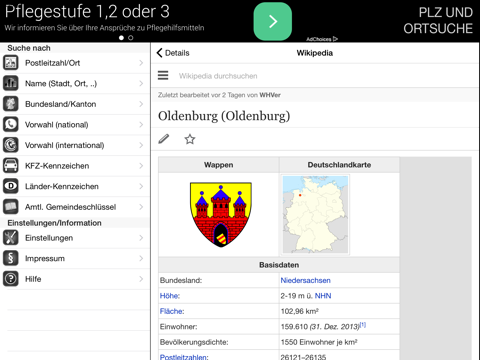Click the Impressum paragraph icon
This screenshot has width=480, height=360.
click(x=11, y=258)
